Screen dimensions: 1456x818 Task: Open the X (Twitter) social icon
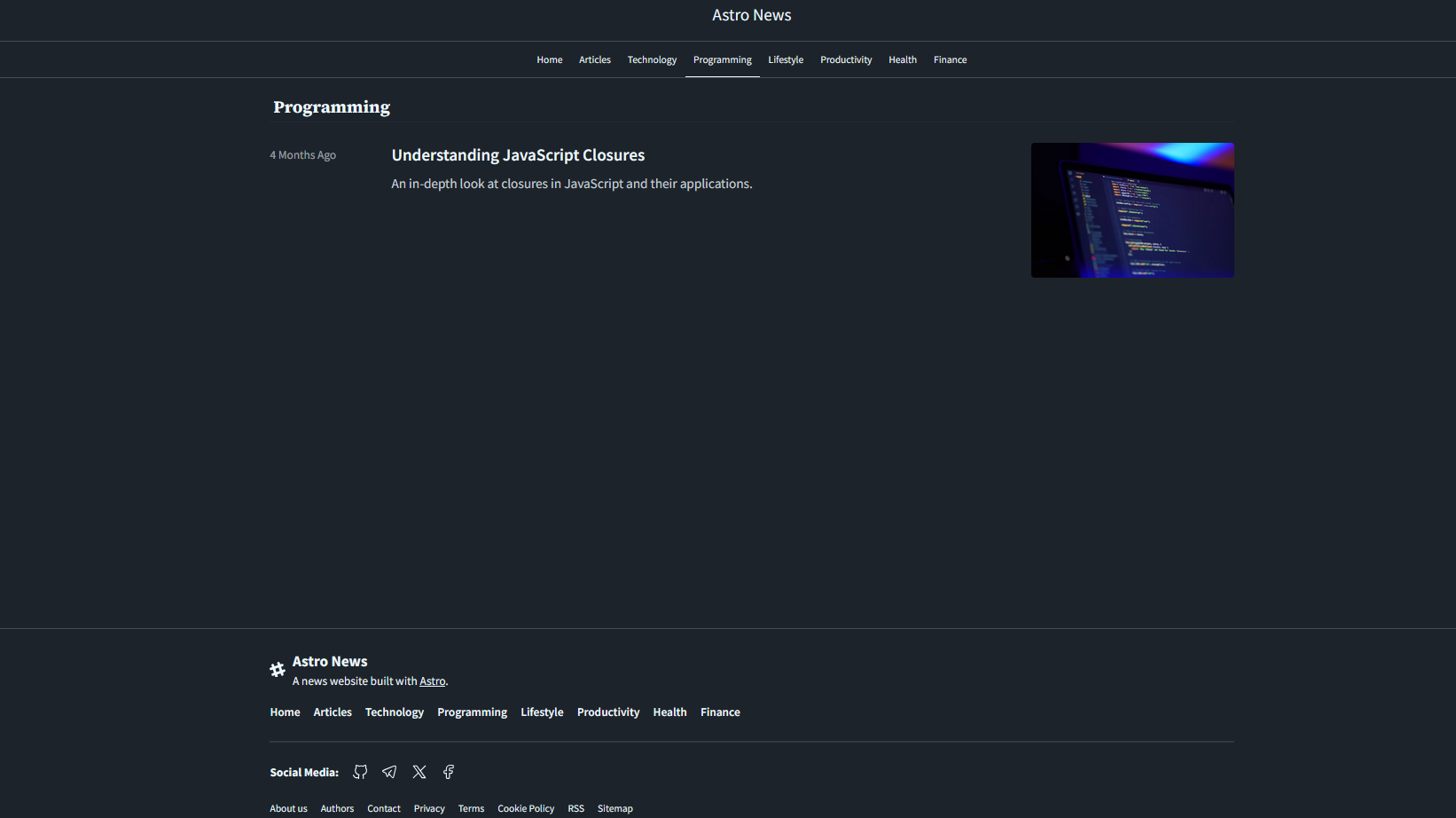(419, 772)
